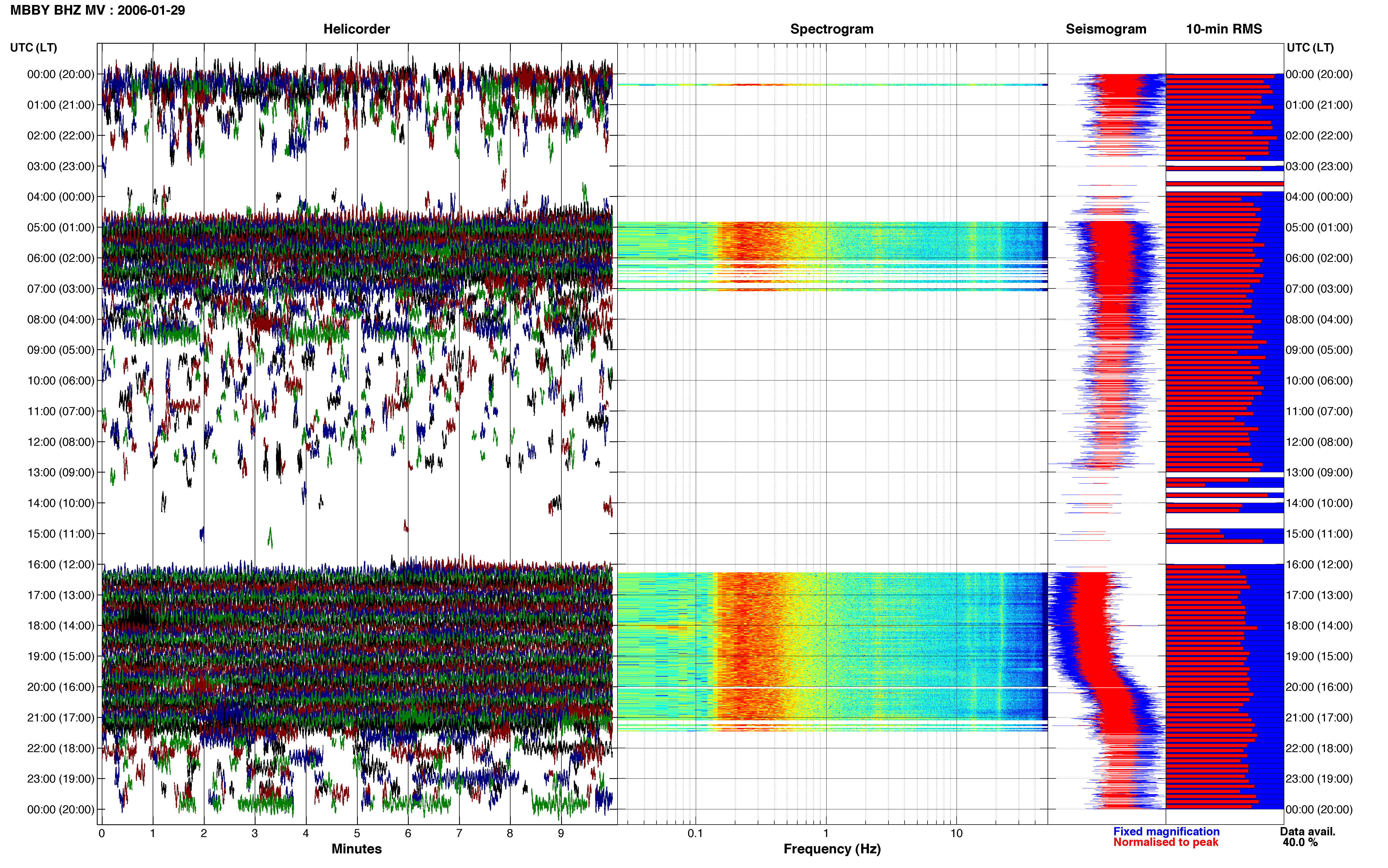1388x868 pixels.
Task: Select the 'Minutes' axis label
Action: [356, 848]
